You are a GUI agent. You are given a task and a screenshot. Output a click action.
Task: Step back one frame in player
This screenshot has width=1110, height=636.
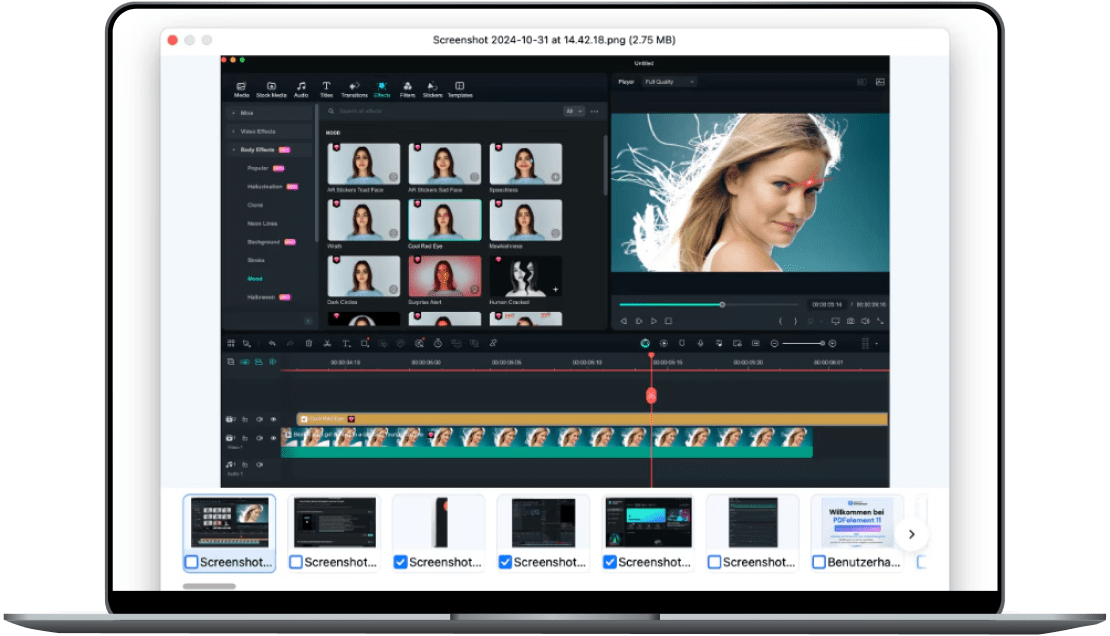624,321
